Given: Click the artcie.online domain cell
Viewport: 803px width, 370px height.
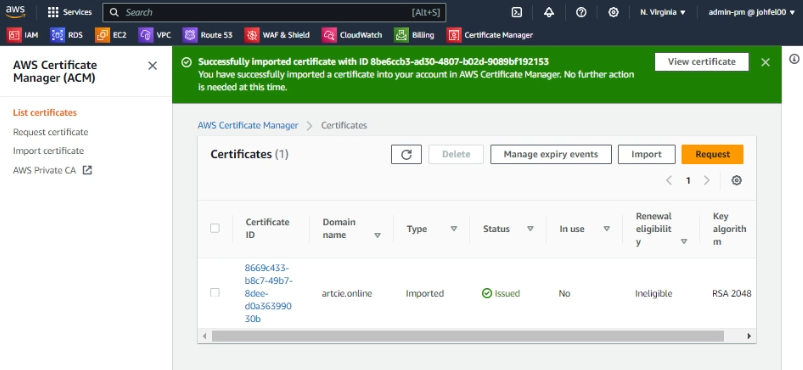Looking at the screenshot, I should (347, 294).
